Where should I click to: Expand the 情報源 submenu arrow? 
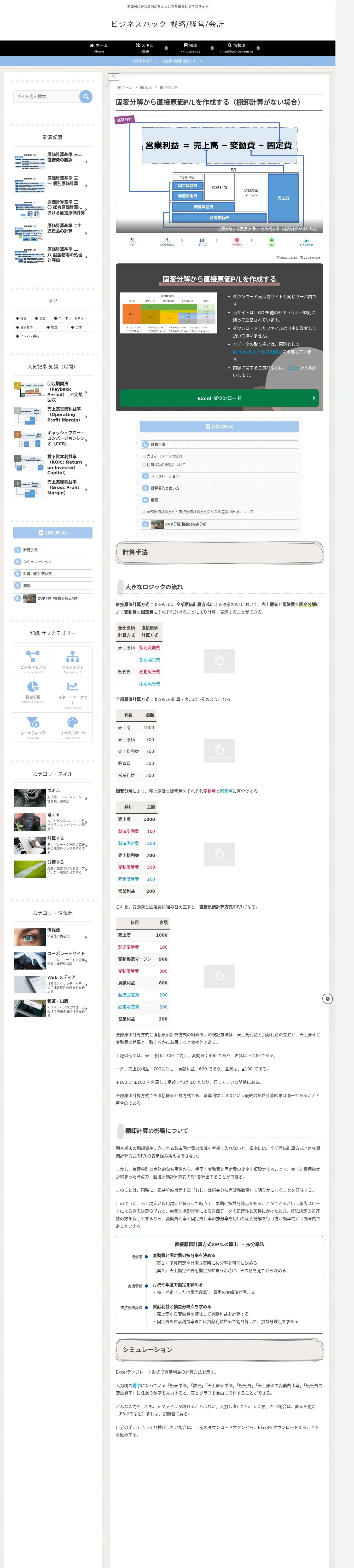[258, 48]
